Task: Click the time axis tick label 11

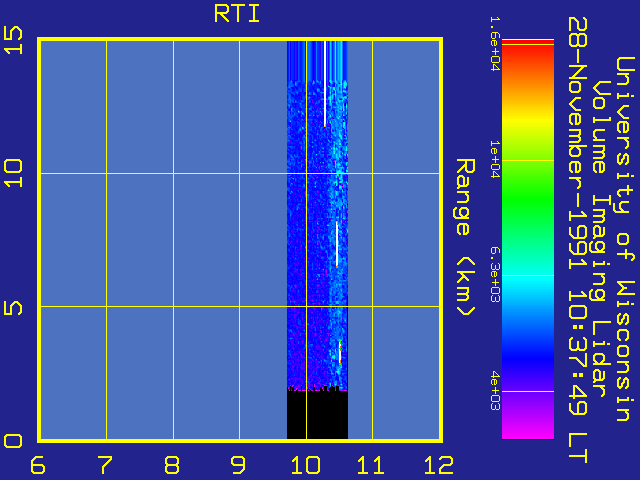Action: coord(371,465)
